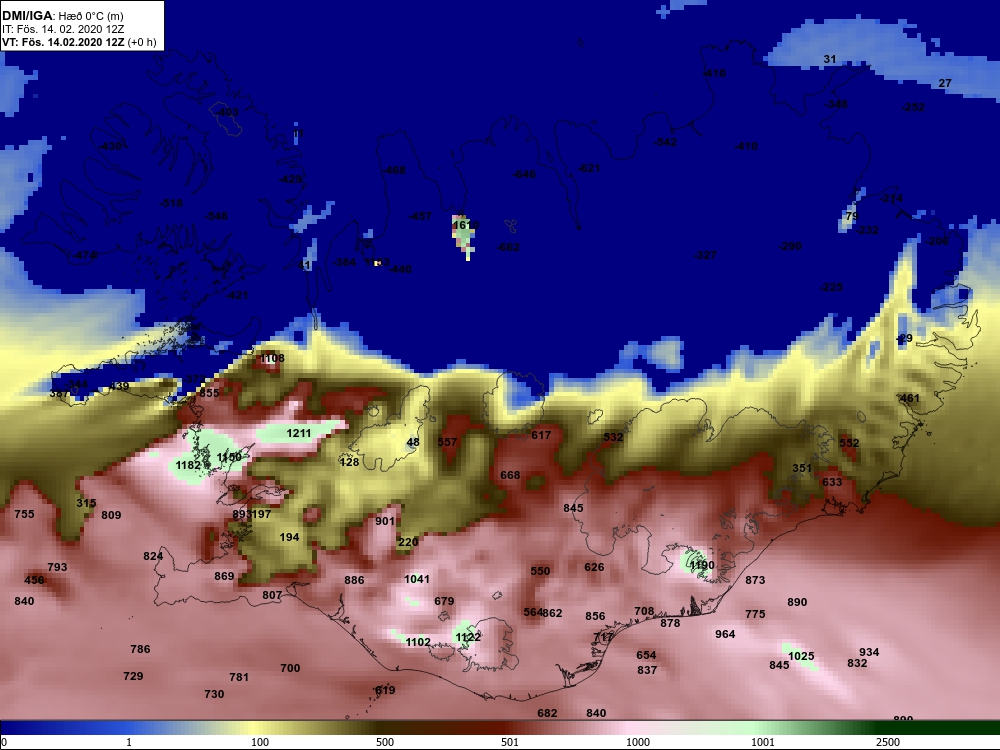Click the map value '964'
The width and height of the screenshot is (1000, 750).
[725, 634]
